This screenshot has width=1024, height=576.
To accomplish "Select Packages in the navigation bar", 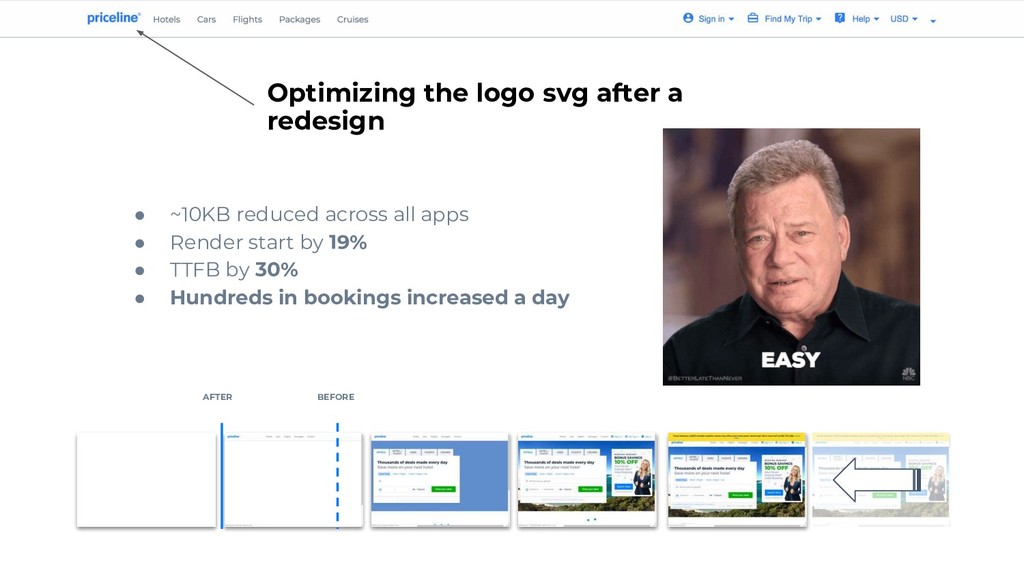I will click(300, 20).
